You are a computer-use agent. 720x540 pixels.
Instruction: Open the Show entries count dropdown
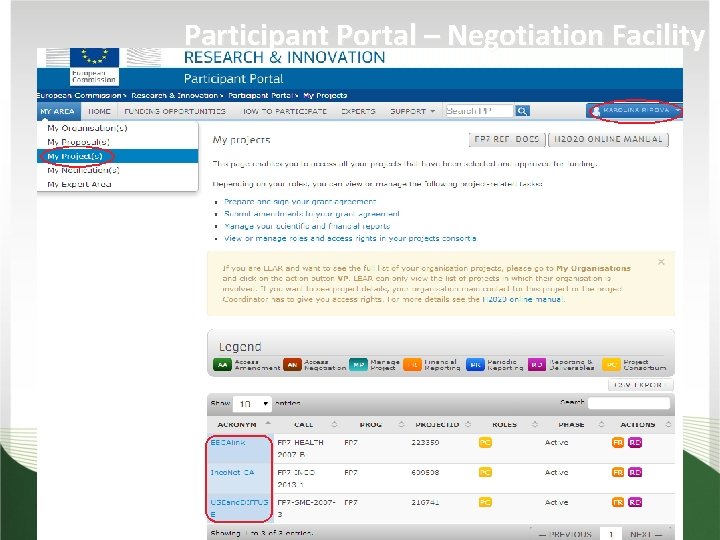(252, 404)
